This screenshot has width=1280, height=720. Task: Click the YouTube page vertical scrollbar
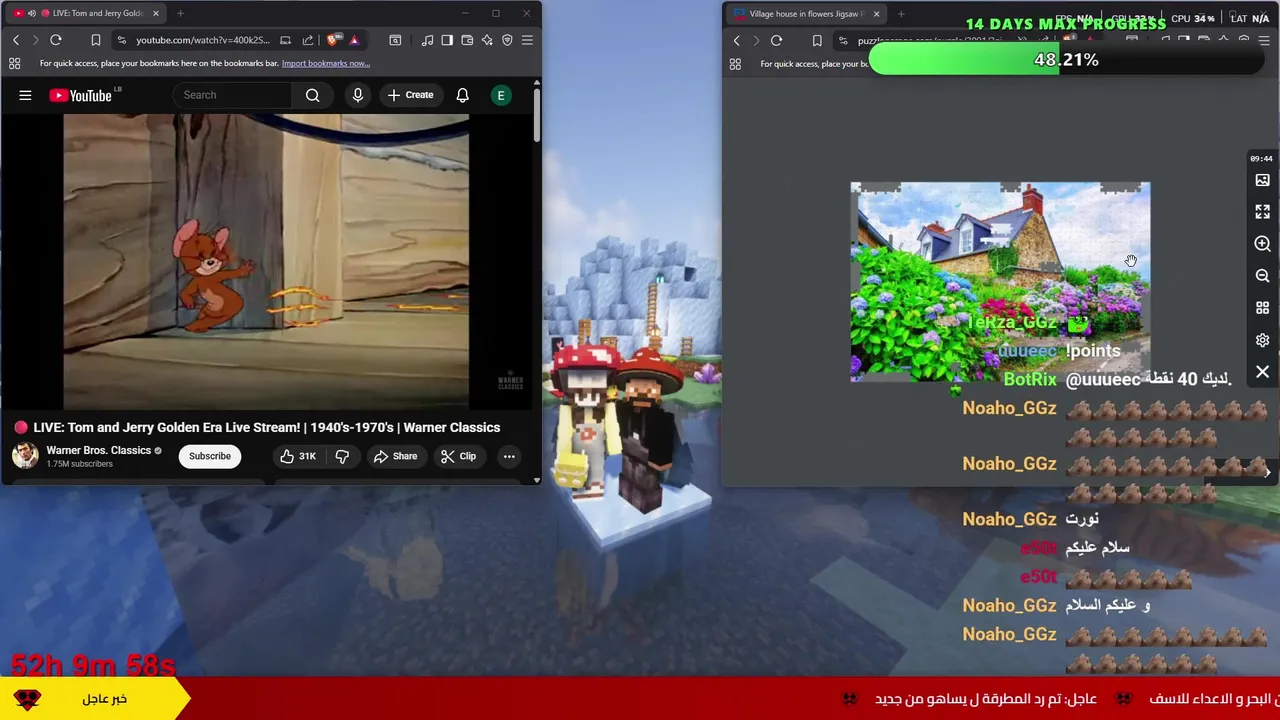pos(537,116)
